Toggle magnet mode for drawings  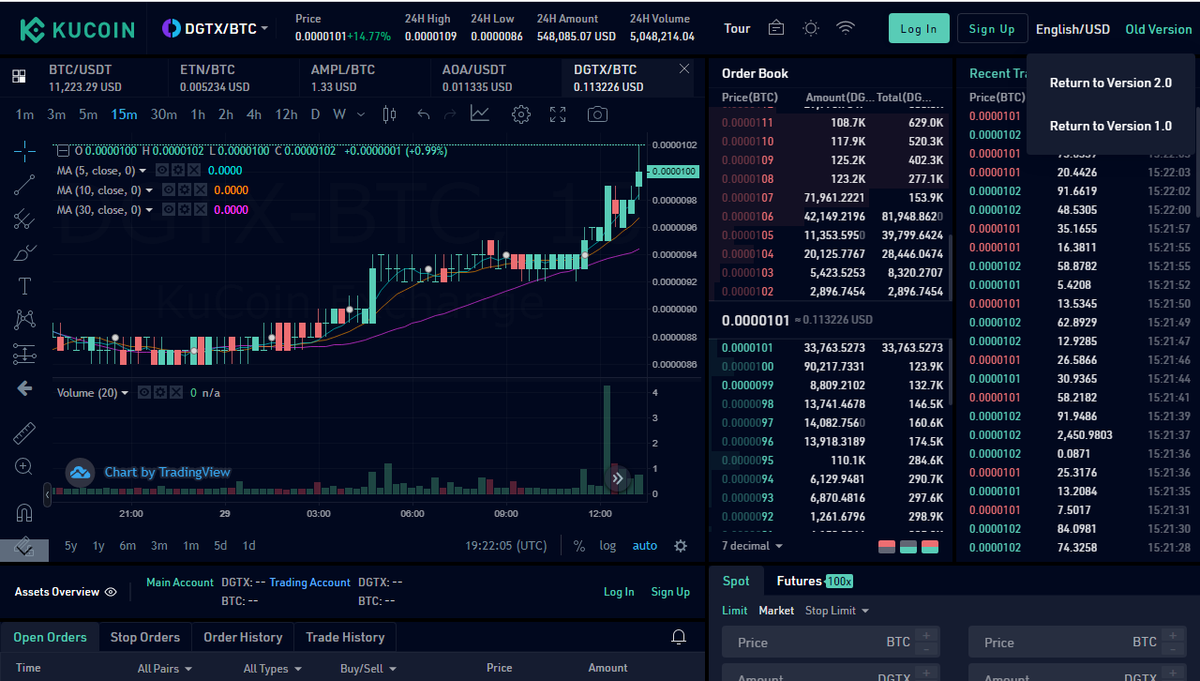point(25,512)
